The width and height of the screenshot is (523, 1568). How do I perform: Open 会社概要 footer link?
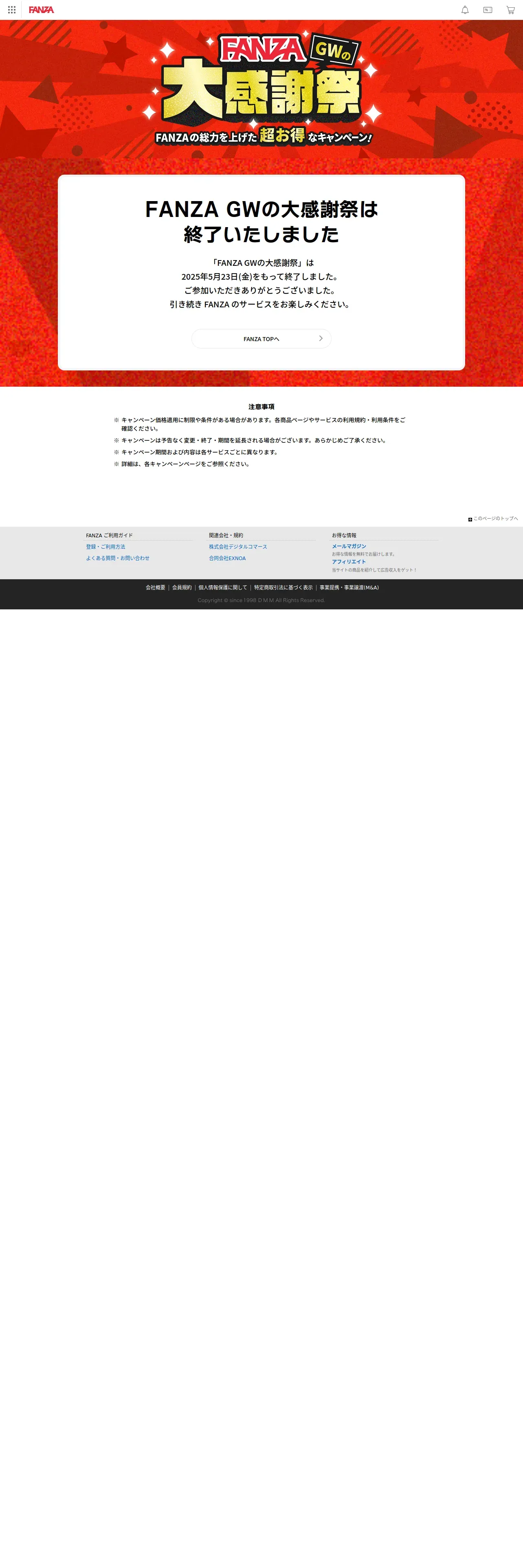[155, 587]
